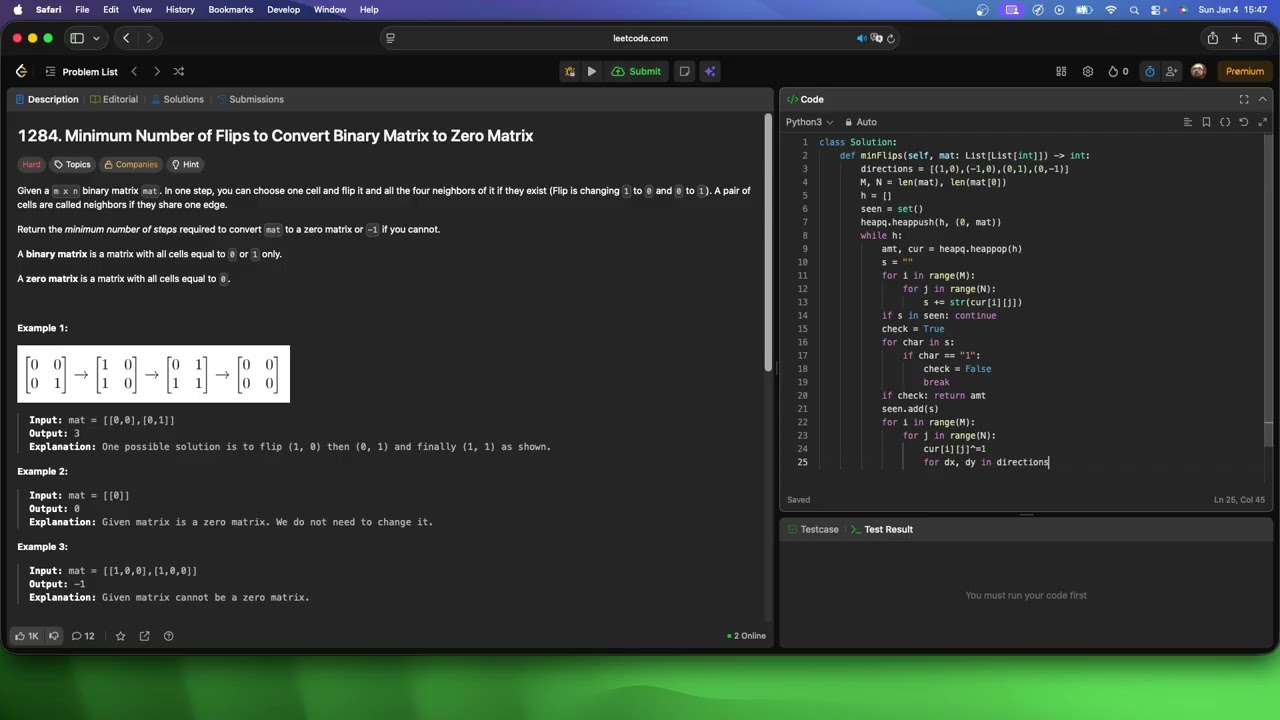
Task: Open Spotlight search in menu bar
Action: tap(1135, 10)
